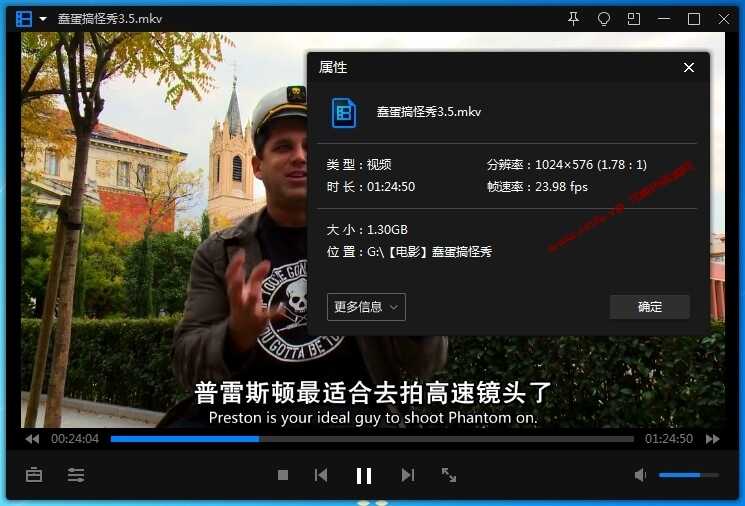Stop playback
This screenshot has height=506, width=745.
coord(283,475)
